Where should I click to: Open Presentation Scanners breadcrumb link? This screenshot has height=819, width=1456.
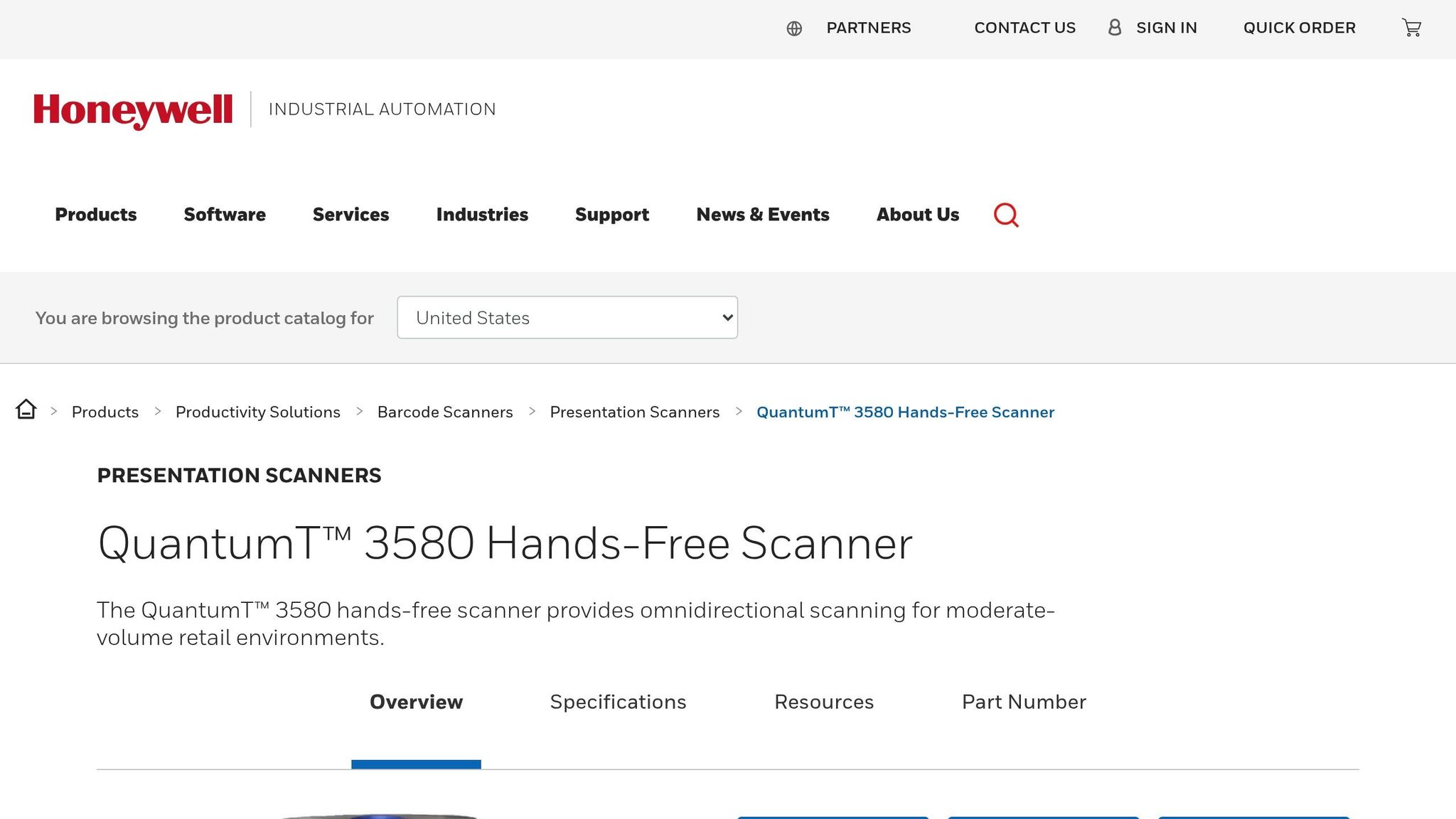click(x=634, y=412)
